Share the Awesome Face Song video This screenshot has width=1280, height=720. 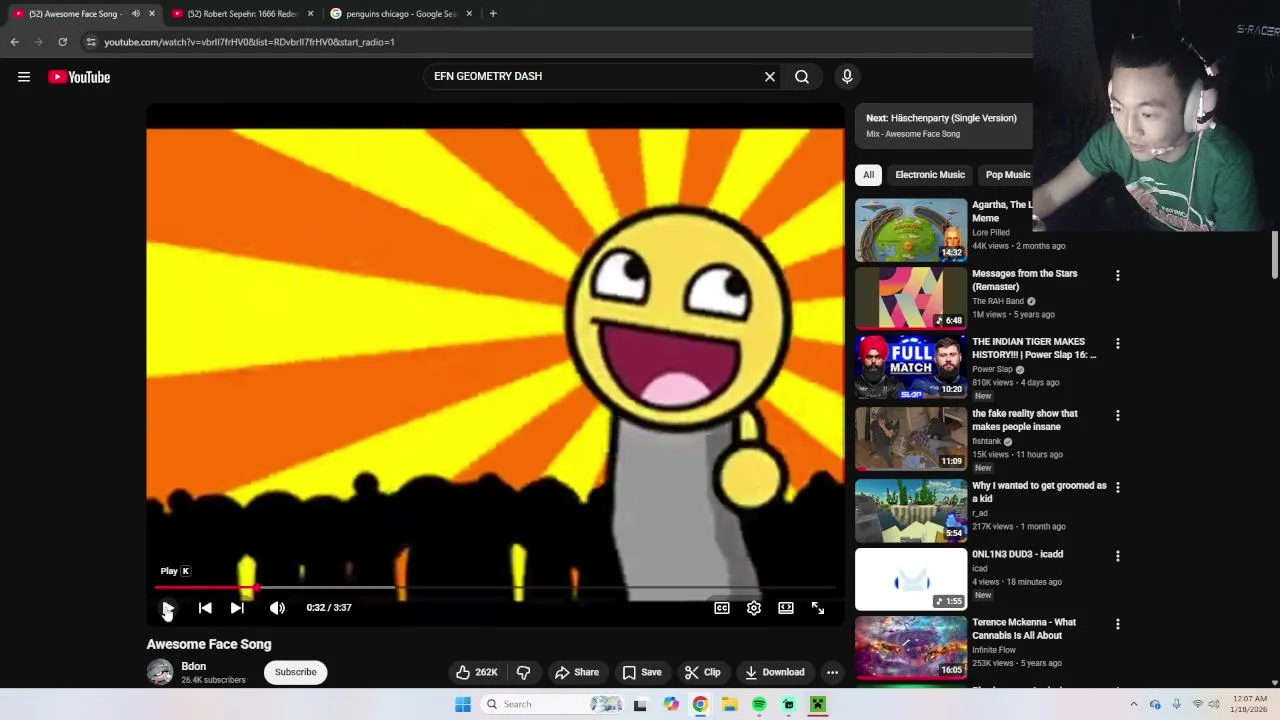click(x=577, y=672)
